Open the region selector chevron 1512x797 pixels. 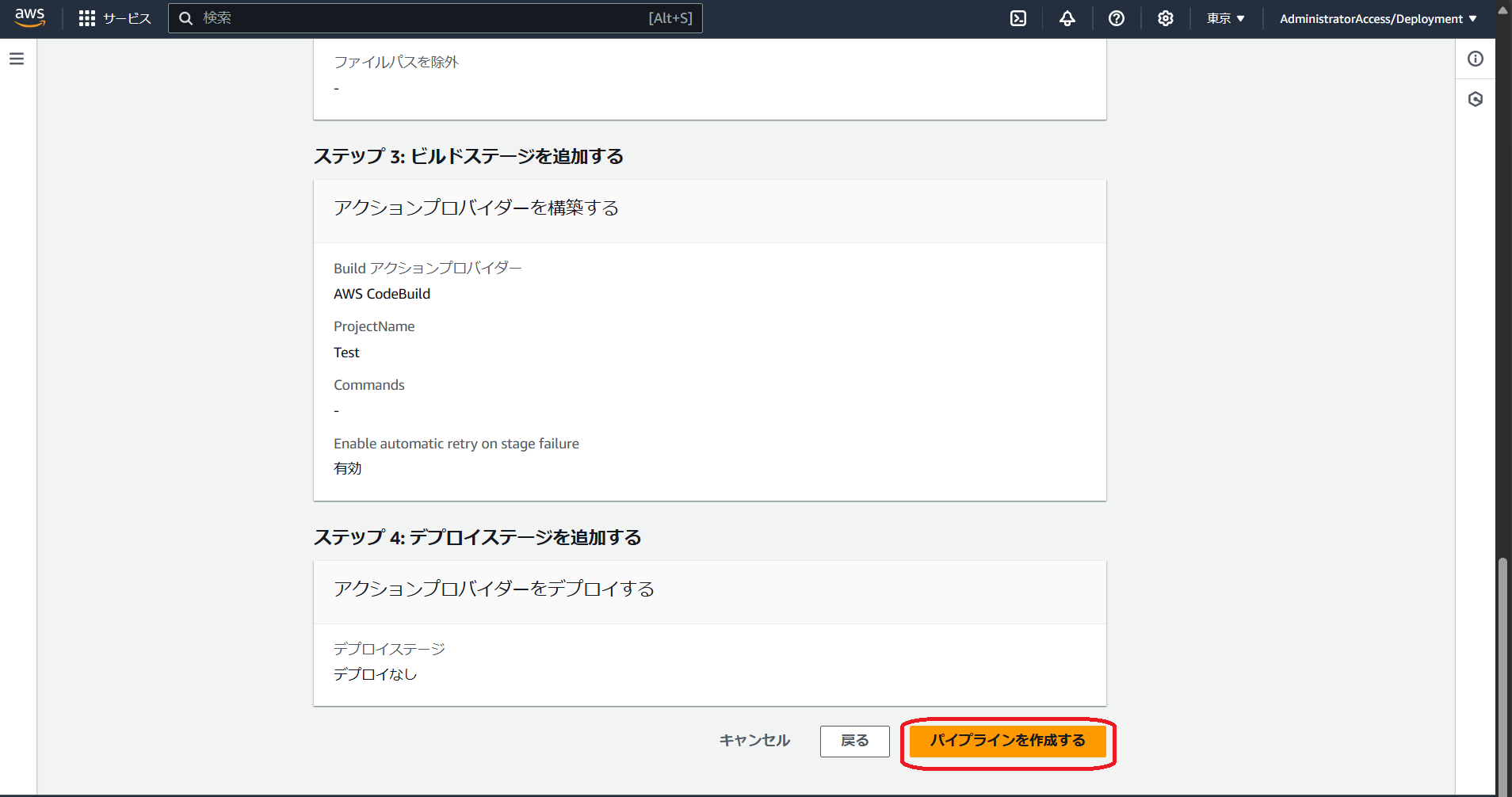coord(1242,18)
